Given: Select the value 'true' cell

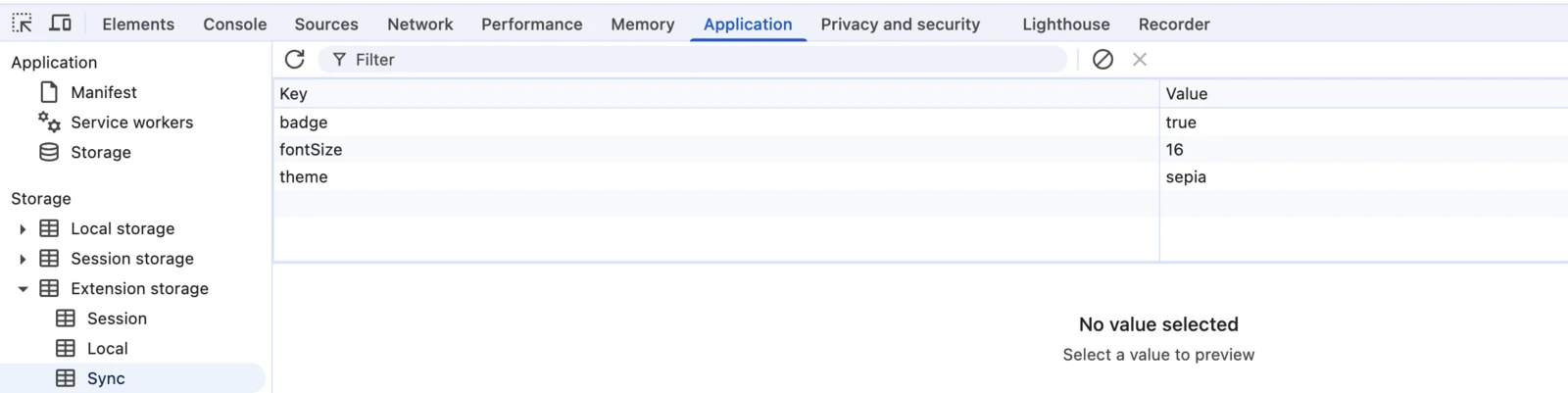Looking at the screenshot, I should (x=1363, y=123).
